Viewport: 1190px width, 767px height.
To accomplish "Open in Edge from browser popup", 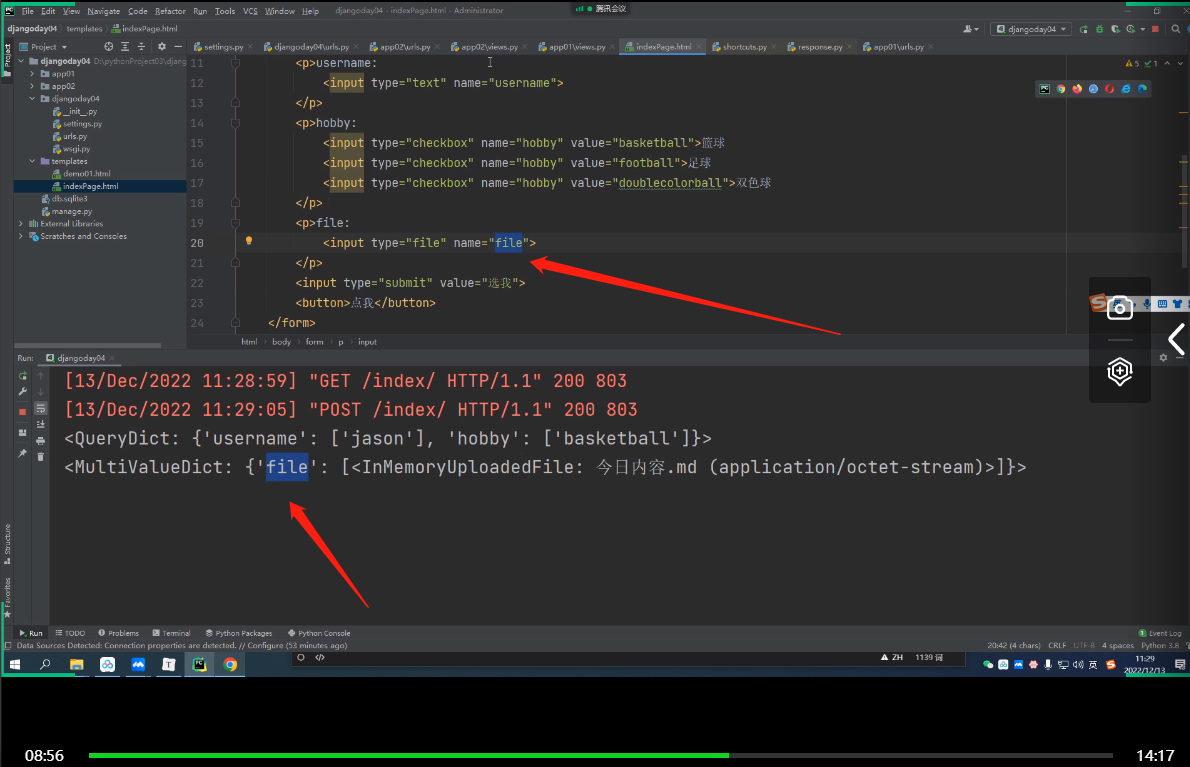I will [1142, 89].
